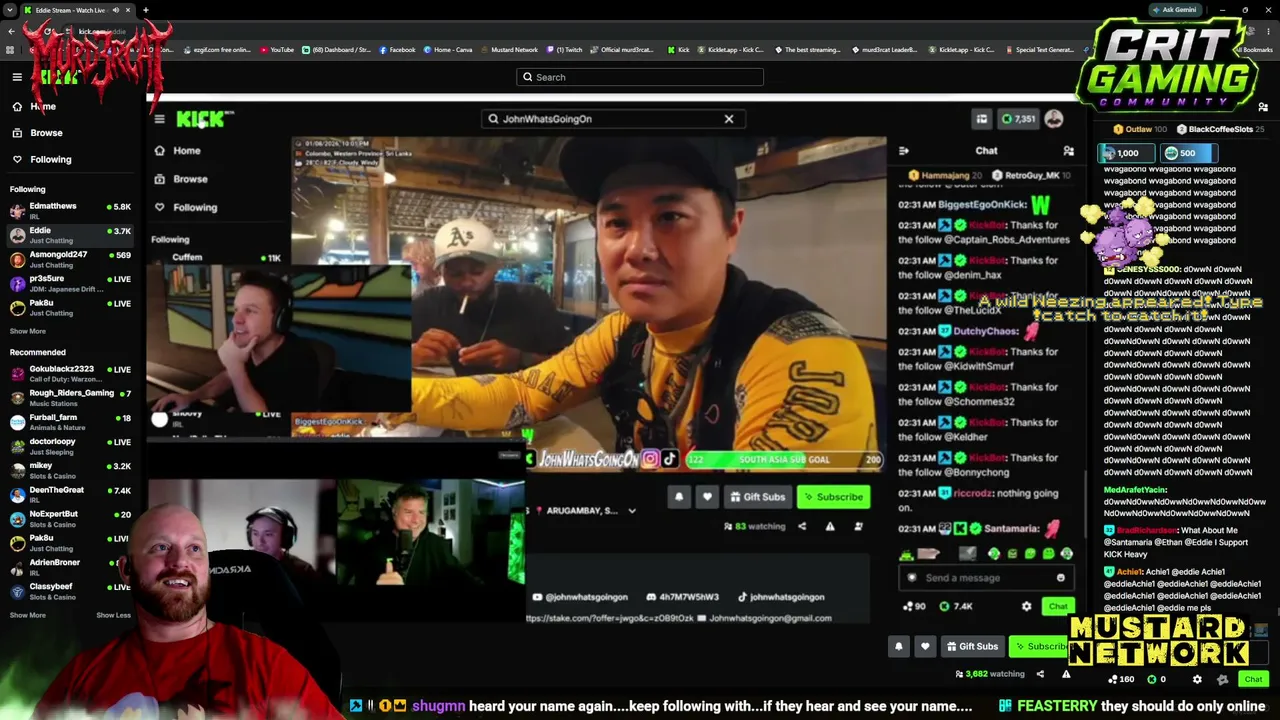The image size is (1280, 720).
Task: Open the settings gear in the outer chat footer
Action: pos(1197,680)
